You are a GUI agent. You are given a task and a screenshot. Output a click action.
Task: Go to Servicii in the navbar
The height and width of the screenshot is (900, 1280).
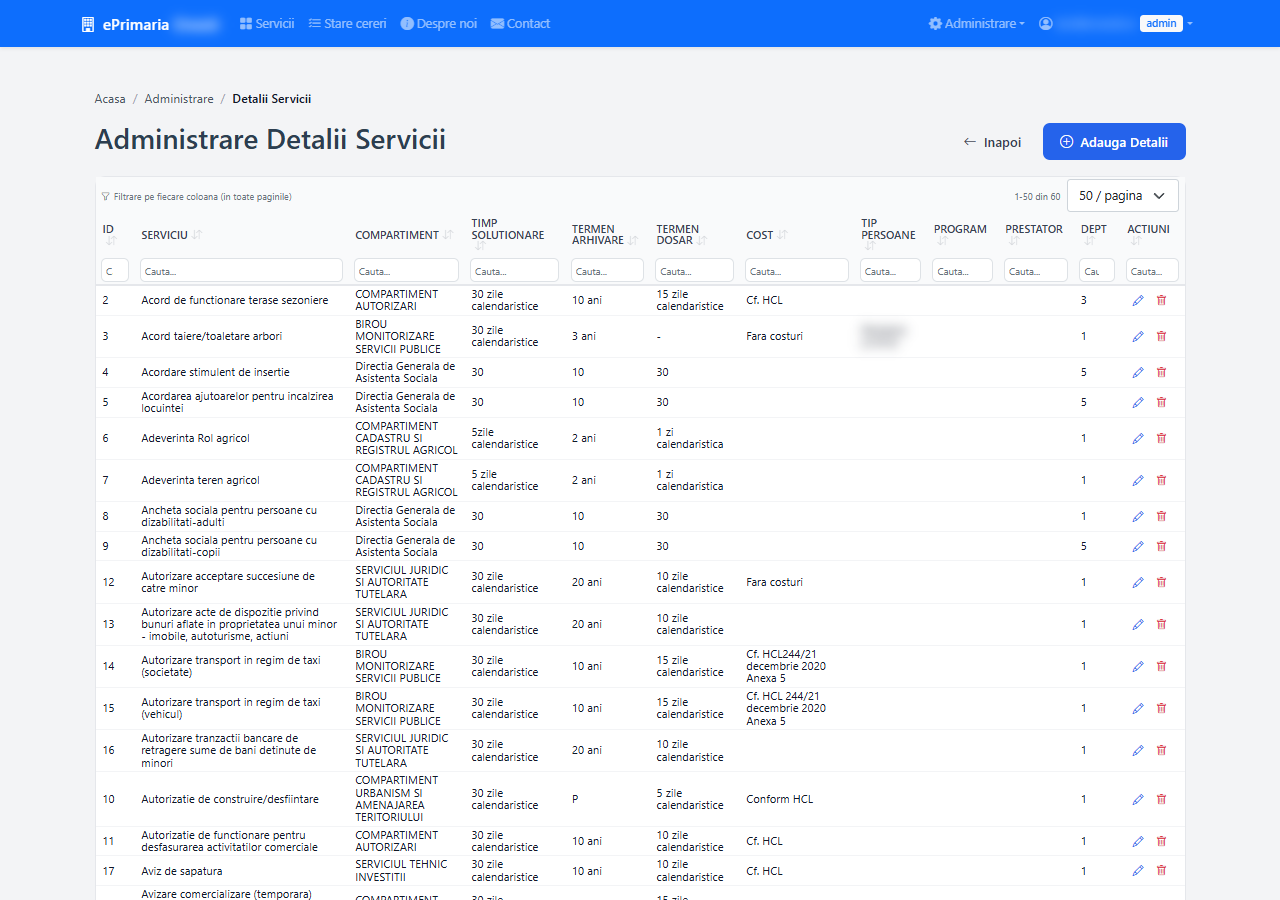[x=267, y=23]
